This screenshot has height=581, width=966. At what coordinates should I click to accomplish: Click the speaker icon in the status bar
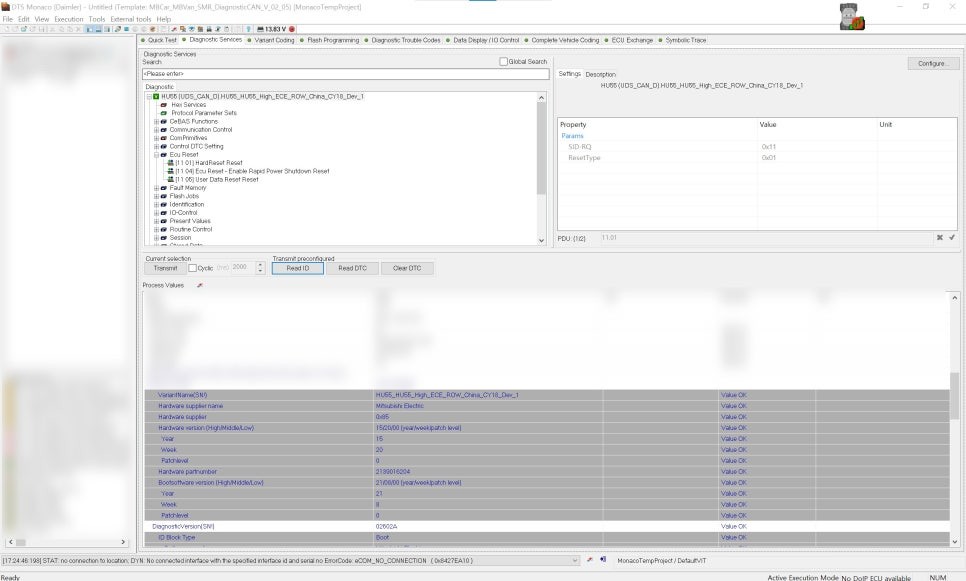click(603, 560)
